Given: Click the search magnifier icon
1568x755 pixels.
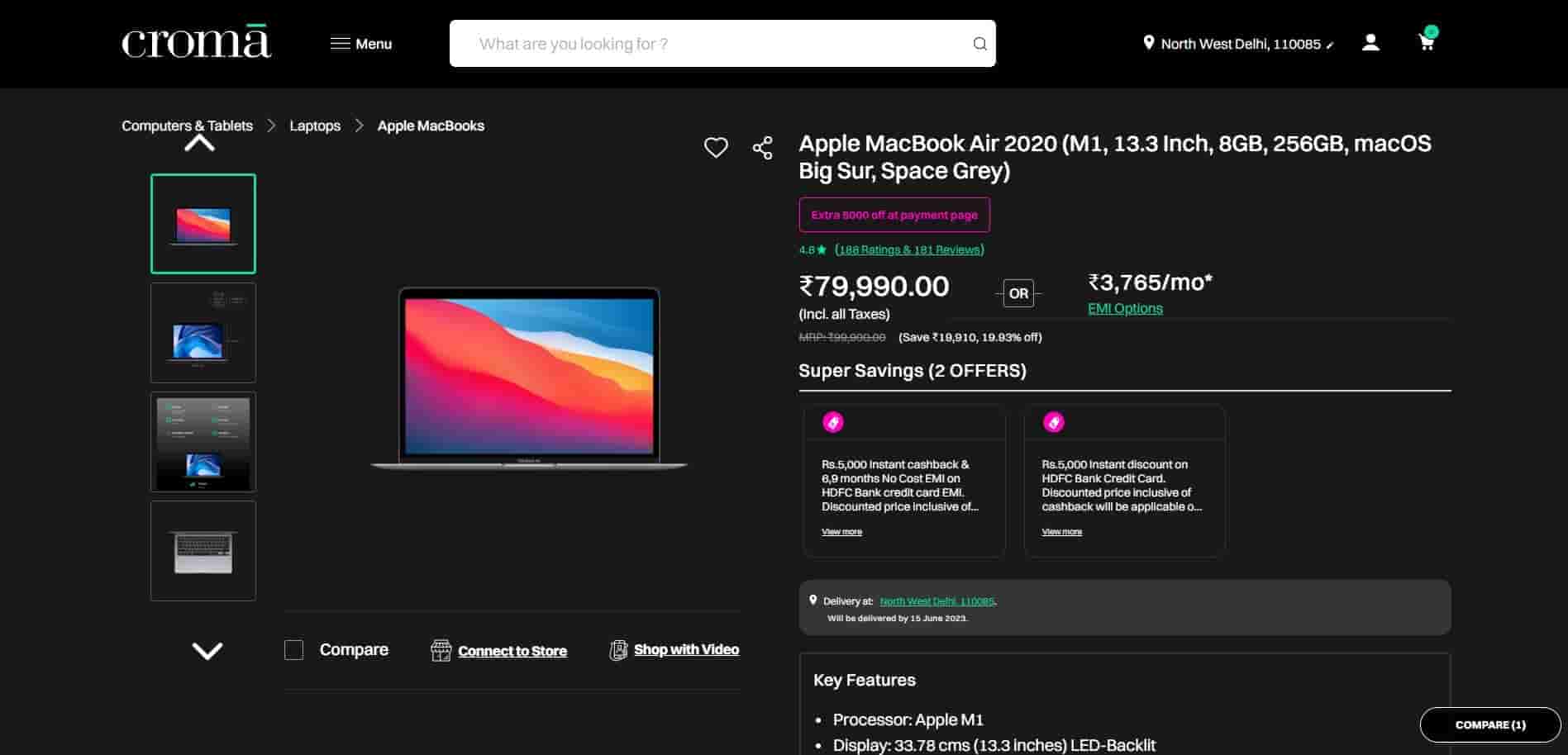Looking at the screenshot, I should coord(979,44).
